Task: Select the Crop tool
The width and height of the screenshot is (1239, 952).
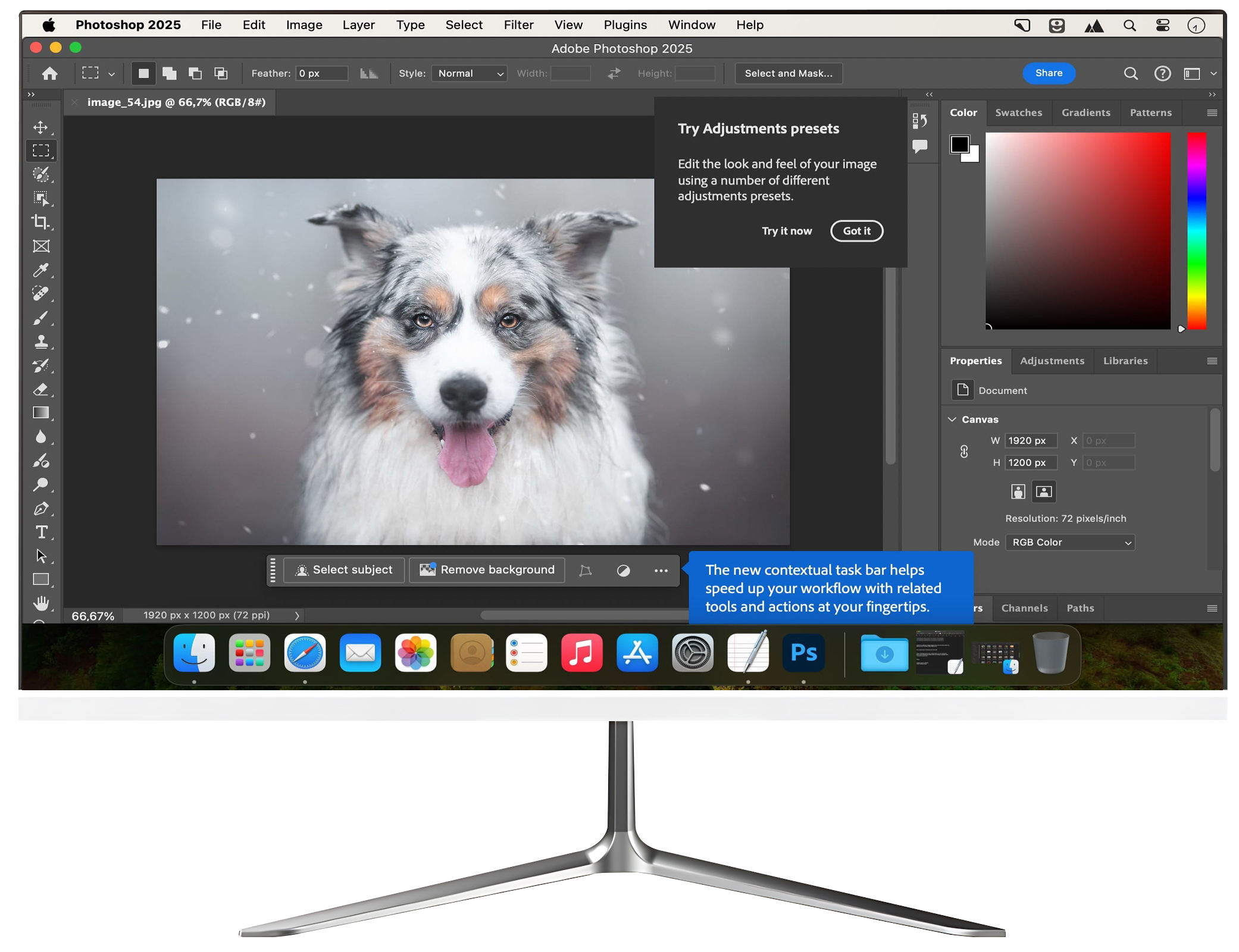Action: click(x=40, y=222)
